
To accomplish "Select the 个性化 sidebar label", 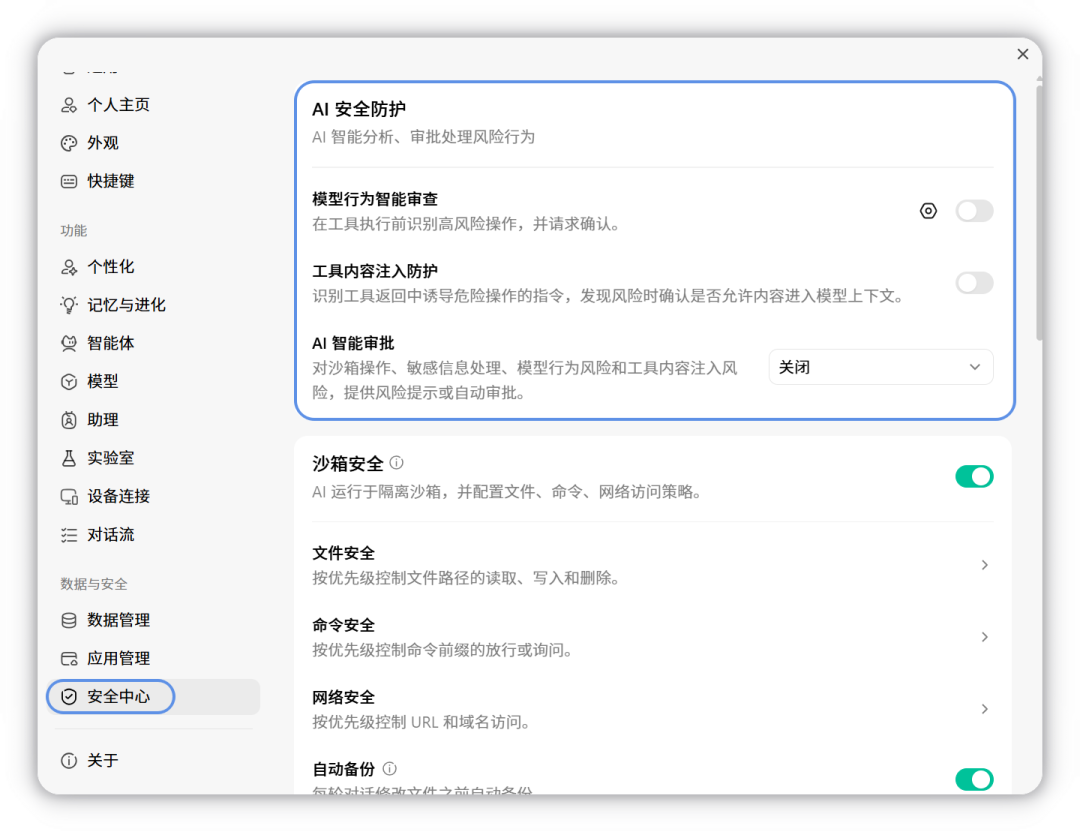I will (110, 267).
